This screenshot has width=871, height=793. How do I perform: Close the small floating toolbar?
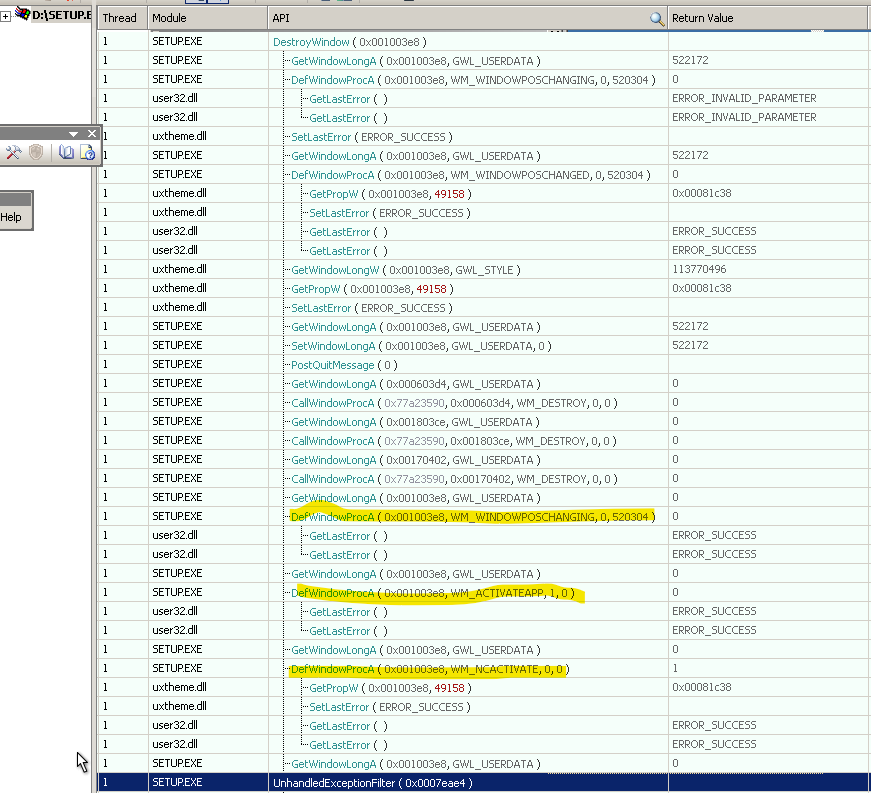(92, 134)
